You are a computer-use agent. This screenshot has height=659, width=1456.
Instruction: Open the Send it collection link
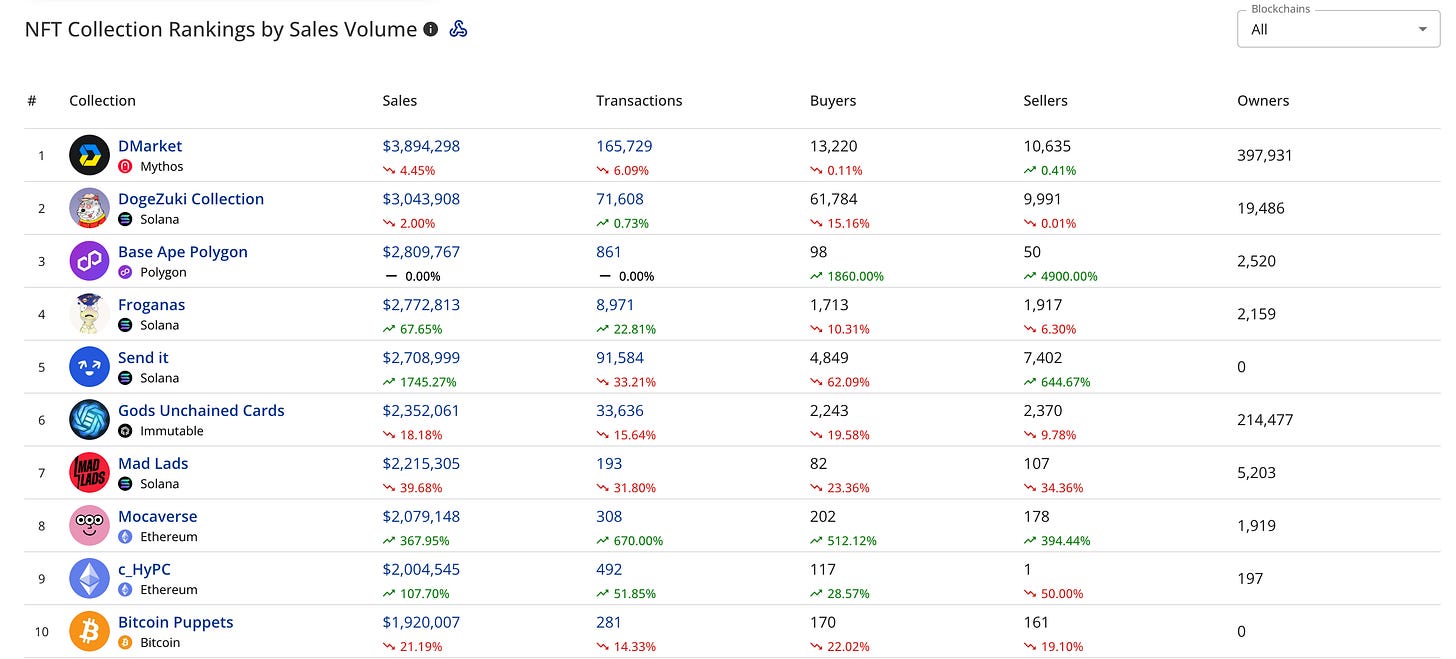pyautogui.click(x=143, y=358)
